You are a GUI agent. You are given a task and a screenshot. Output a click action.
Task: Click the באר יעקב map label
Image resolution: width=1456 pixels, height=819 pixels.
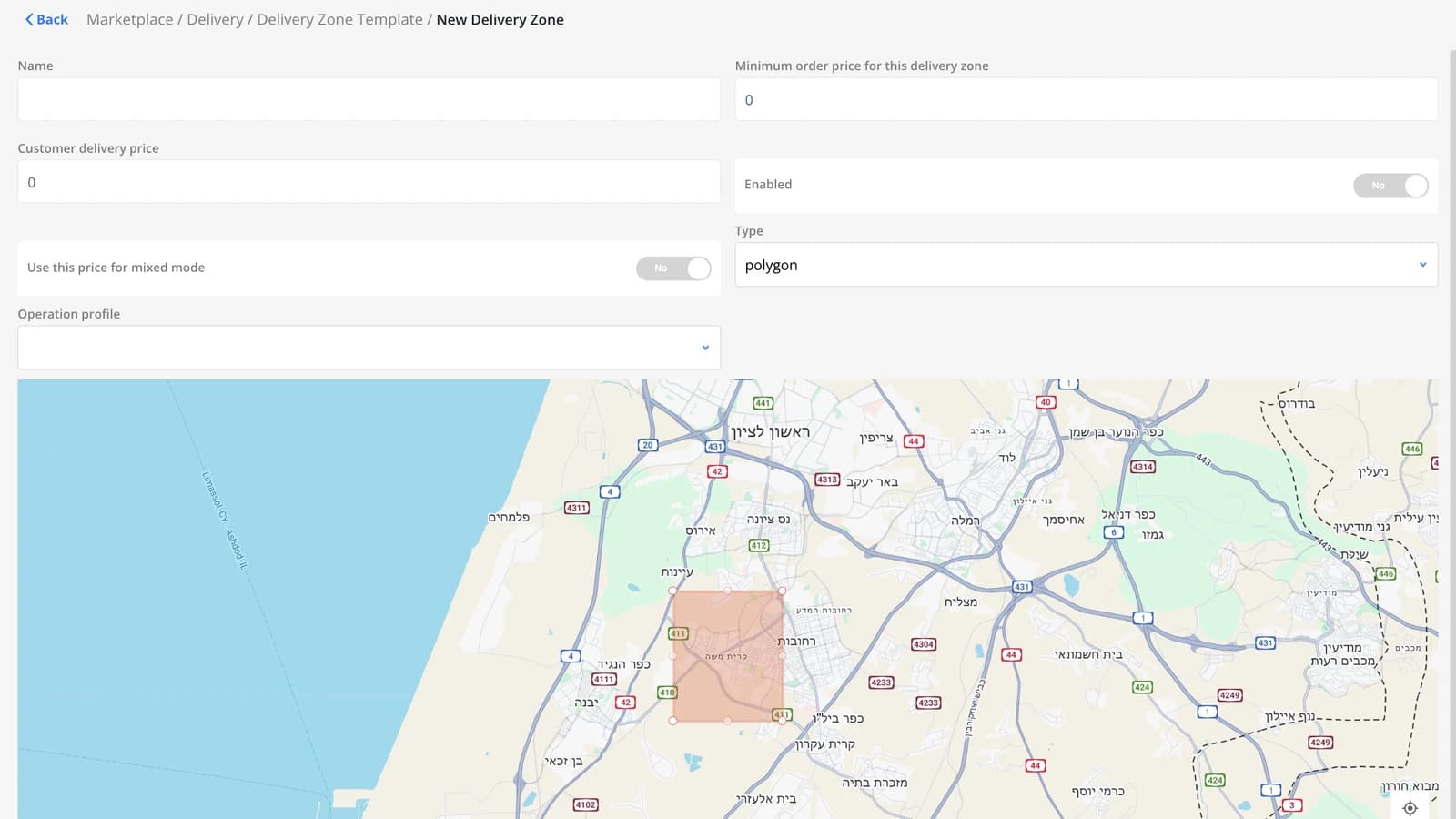872,481
